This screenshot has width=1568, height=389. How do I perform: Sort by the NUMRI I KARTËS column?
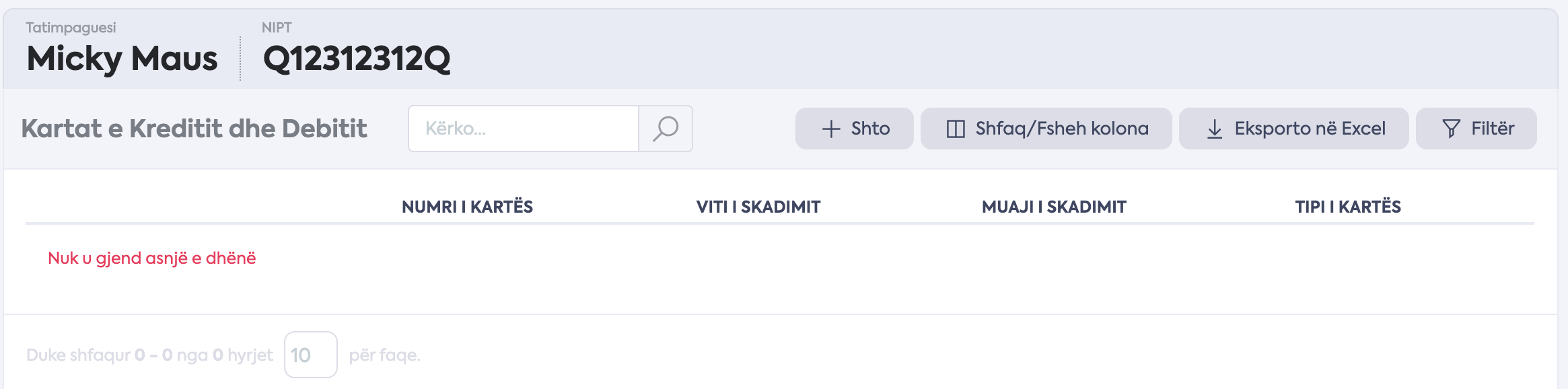pyautogui.click(x=467, y=207)
